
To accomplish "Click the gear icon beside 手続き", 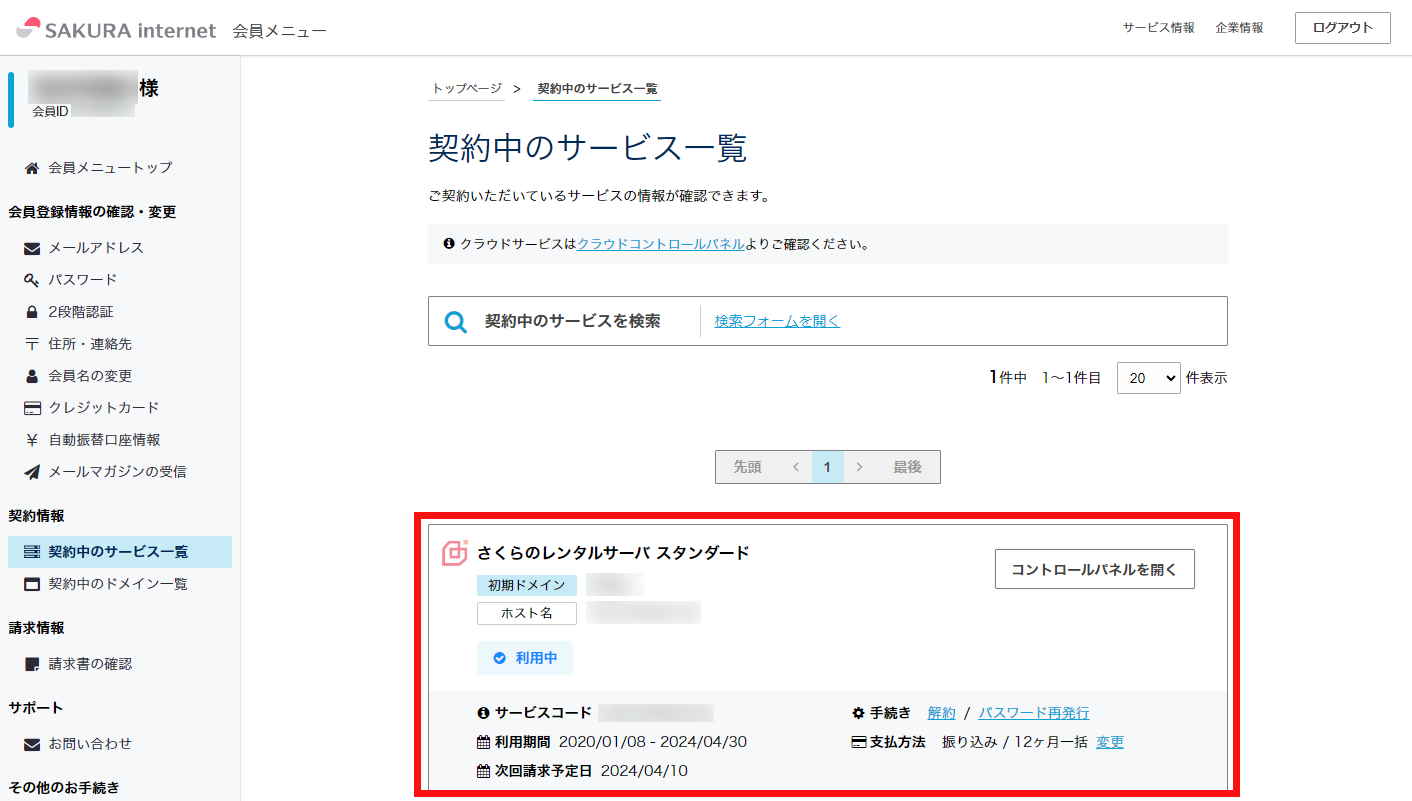I will point(858,713).
